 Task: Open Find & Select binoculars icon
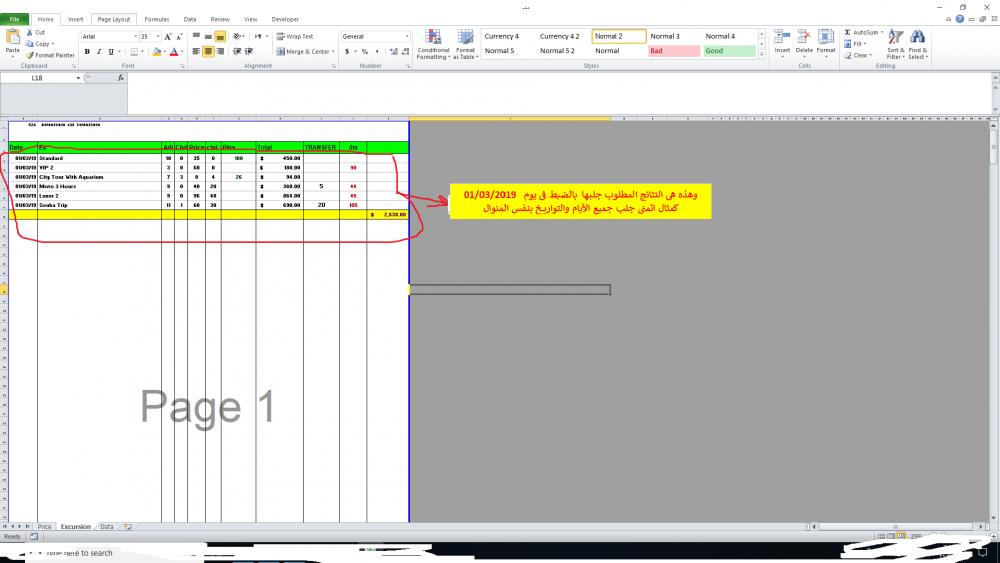coord(918,43)
